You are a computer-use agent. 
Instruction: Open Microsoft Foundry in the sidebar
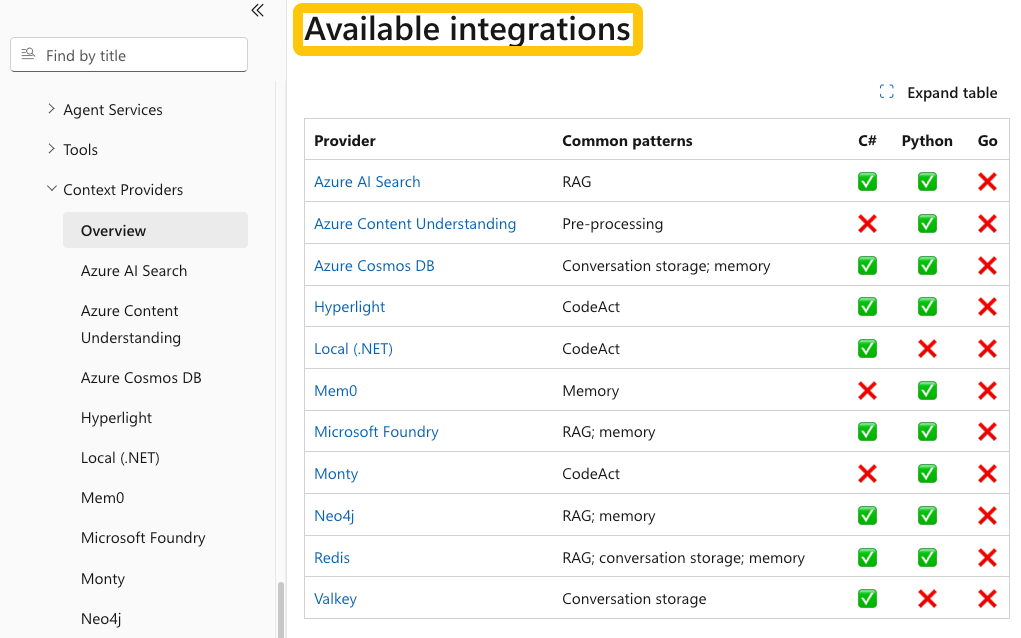[x=143, y=538]
